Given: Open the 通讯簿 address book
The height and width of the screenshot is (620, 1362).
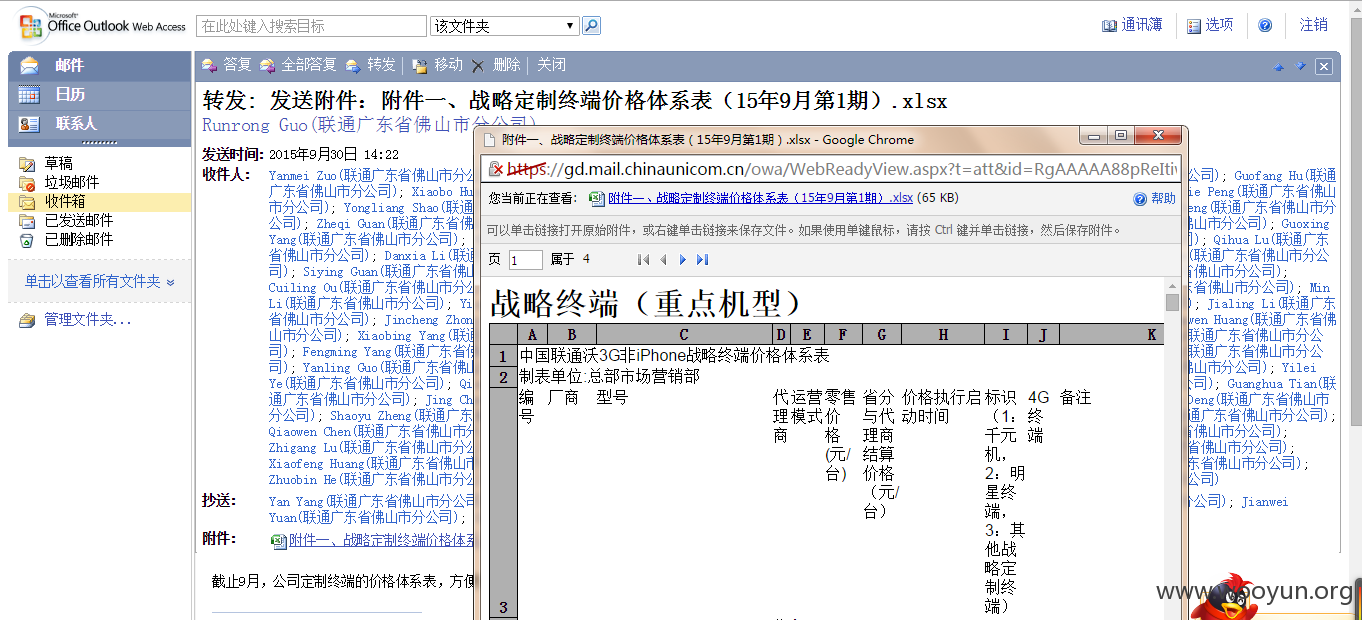Looking at the screenshot, I should click(x=1132, y=25).
